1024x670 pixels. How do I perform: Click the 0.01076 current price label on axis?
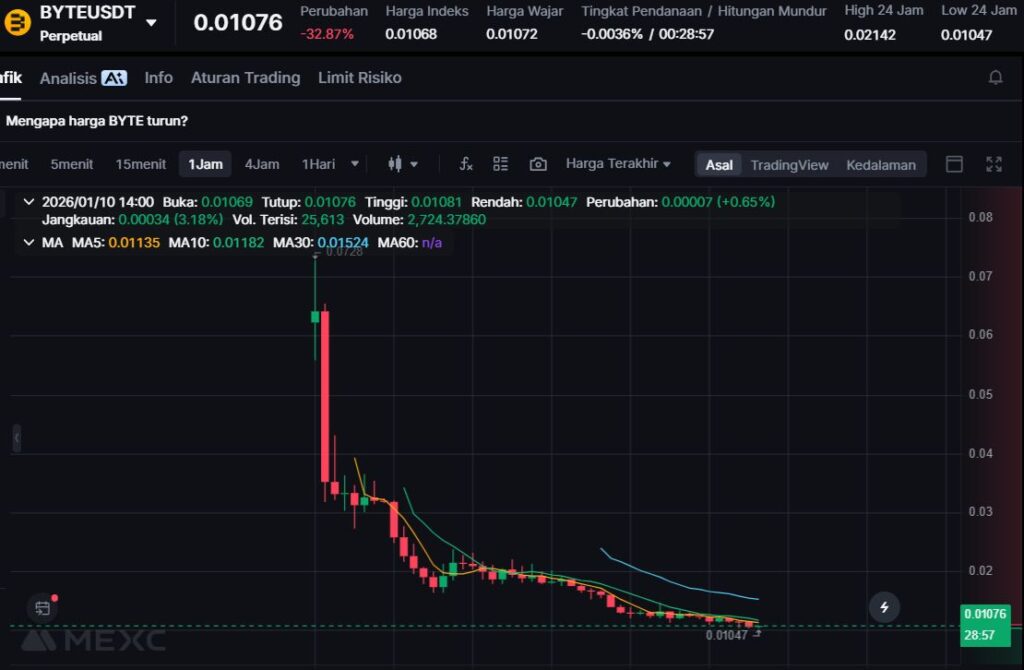[x=985, y=614]
